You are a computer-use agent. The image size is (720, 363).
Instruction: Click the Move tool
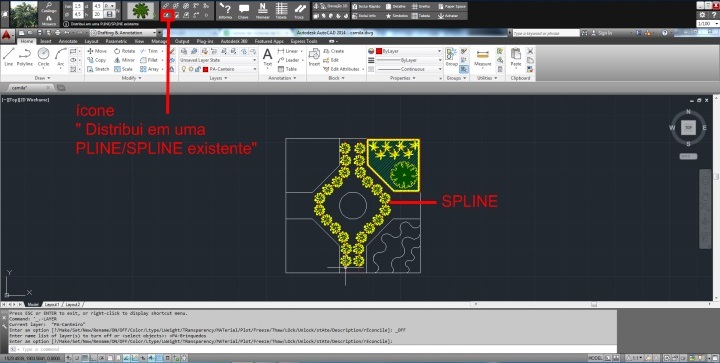(x=97, y=51)
